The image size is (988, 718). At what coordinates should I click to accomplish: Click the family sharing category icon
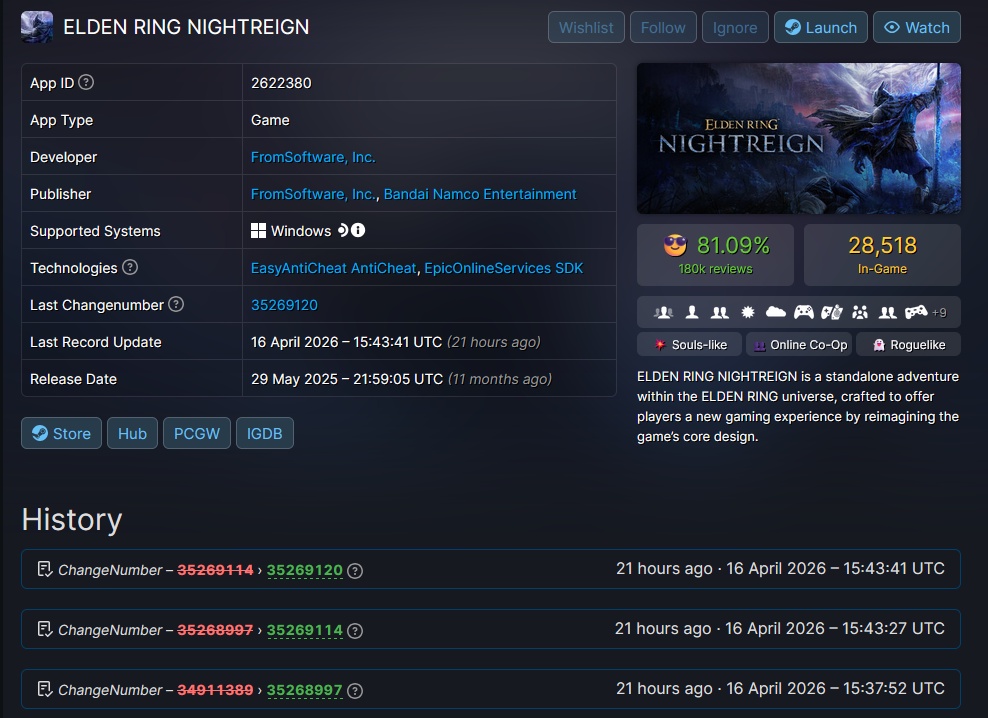(x=859, y=312)
